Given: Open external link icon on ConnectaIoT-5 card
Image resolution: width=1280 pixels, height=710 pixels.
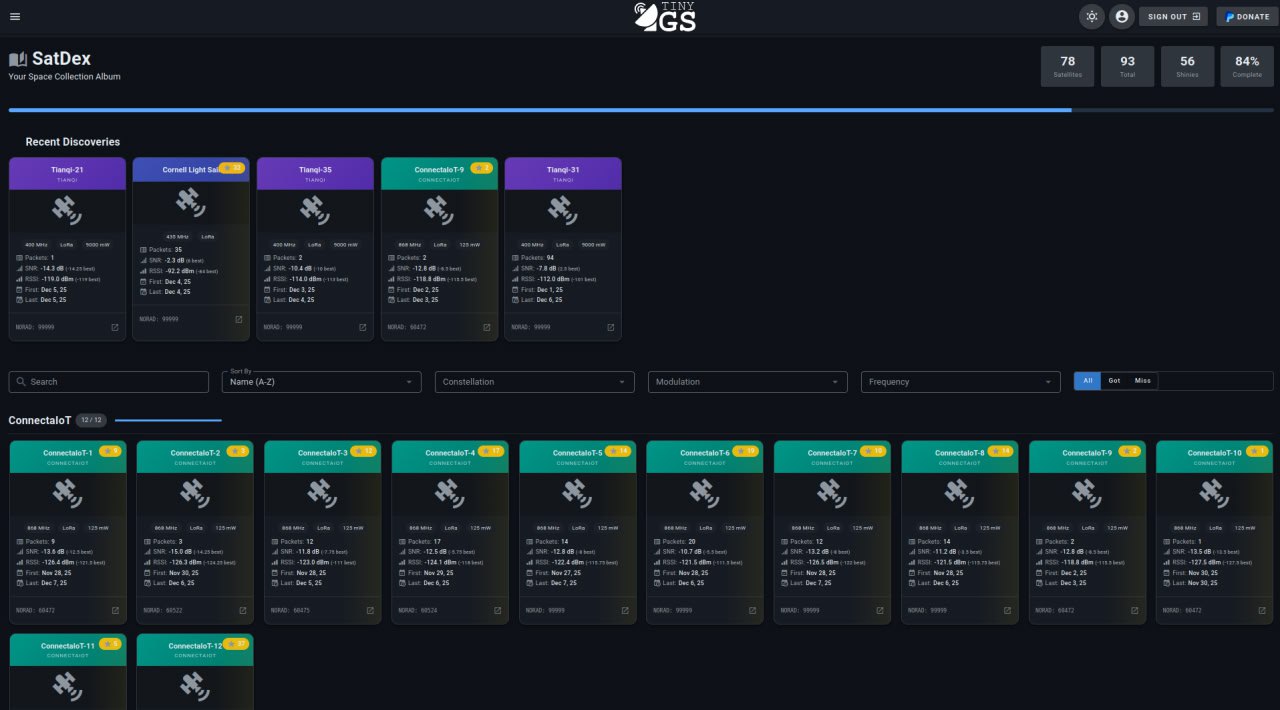Looking at the screenshot, I should pos(625,610).
